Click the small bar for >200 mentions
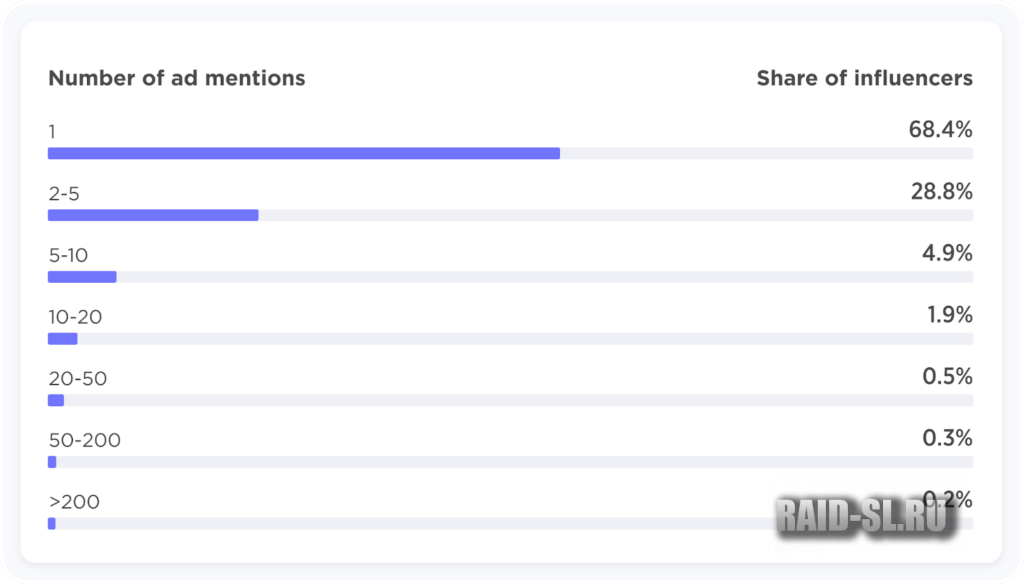This screenshot has width=1024, height=584. 52,523
